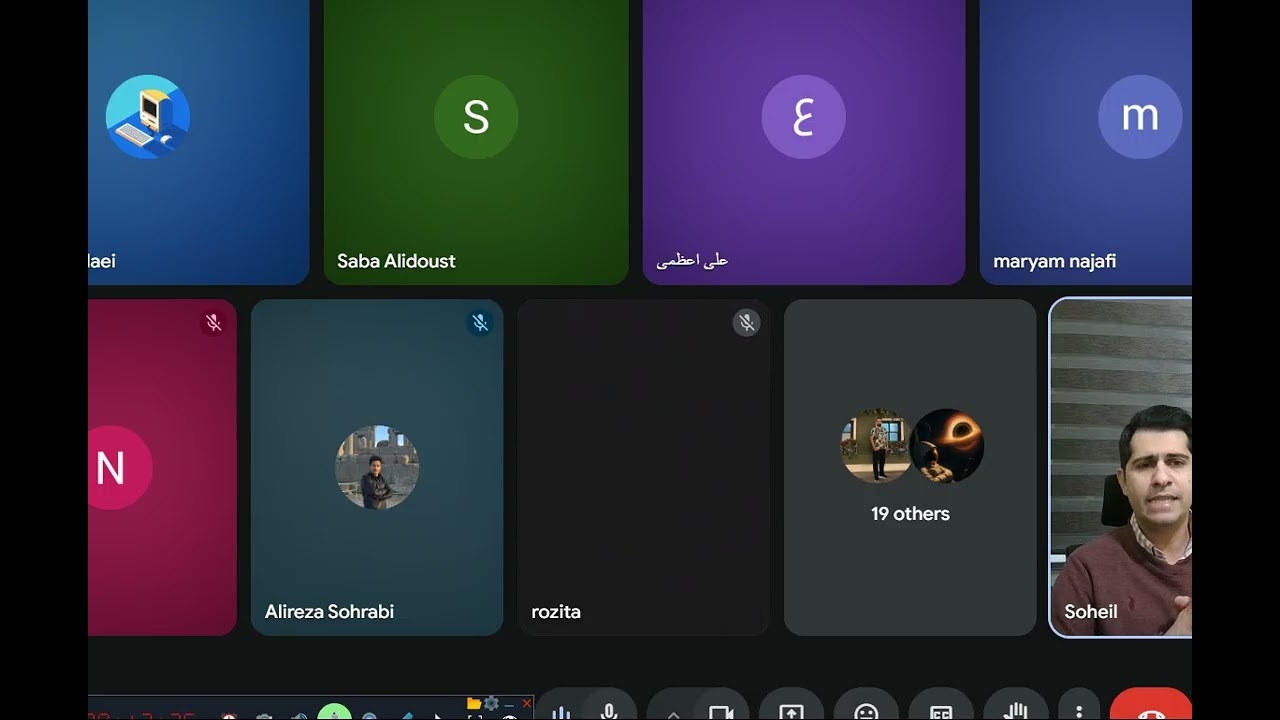Click the name label maryam najafi
This screenshot has height=720, width=1280.
tap(1054, 261)
